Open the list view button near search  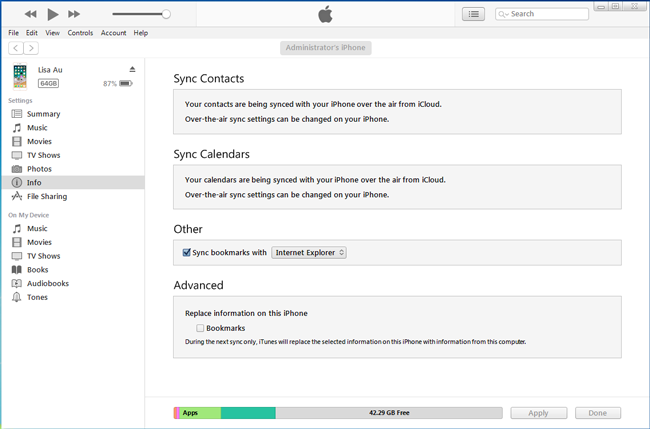[x=473, y=14]
